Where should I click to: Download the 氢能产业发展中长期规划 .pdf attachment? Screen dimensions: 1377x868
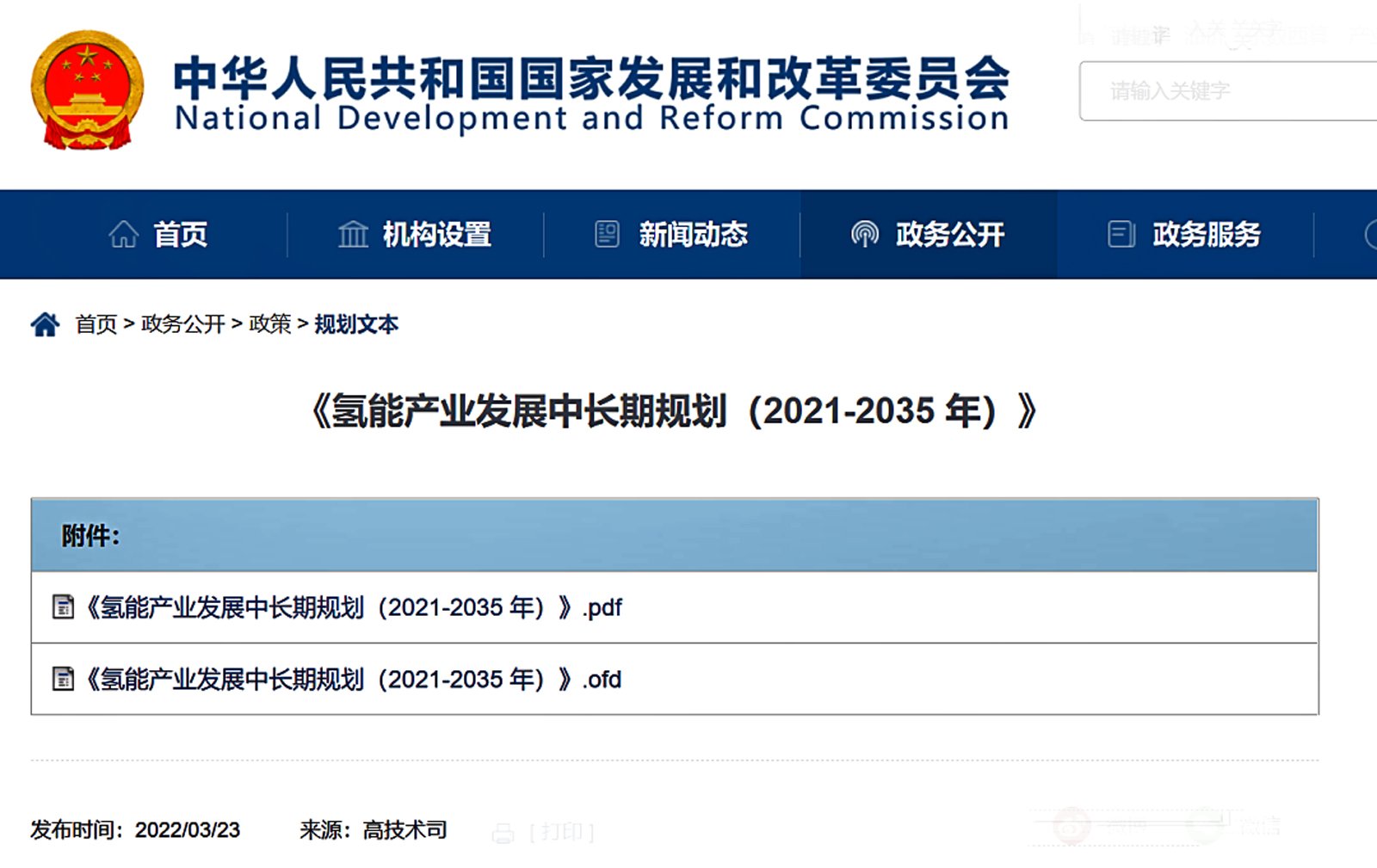352,607
